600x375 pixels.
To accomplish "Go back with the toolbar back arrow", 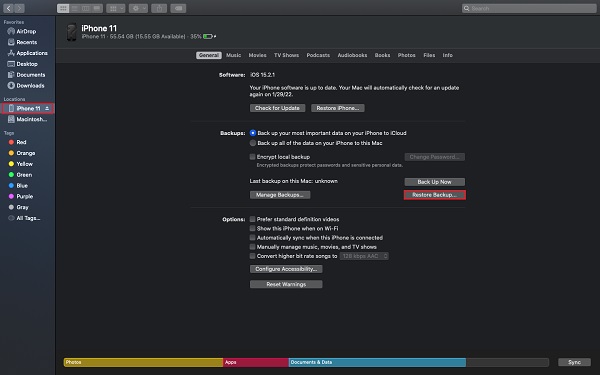I will tap(8, 8).
